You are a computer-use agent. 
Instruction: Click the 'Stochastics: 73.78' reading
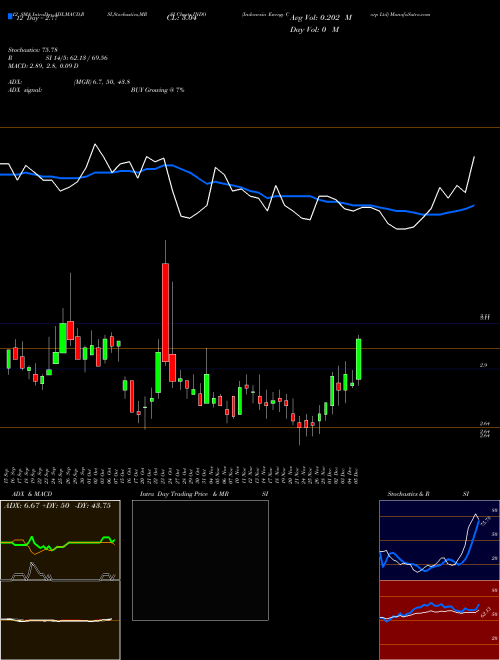tap(32, 50)
